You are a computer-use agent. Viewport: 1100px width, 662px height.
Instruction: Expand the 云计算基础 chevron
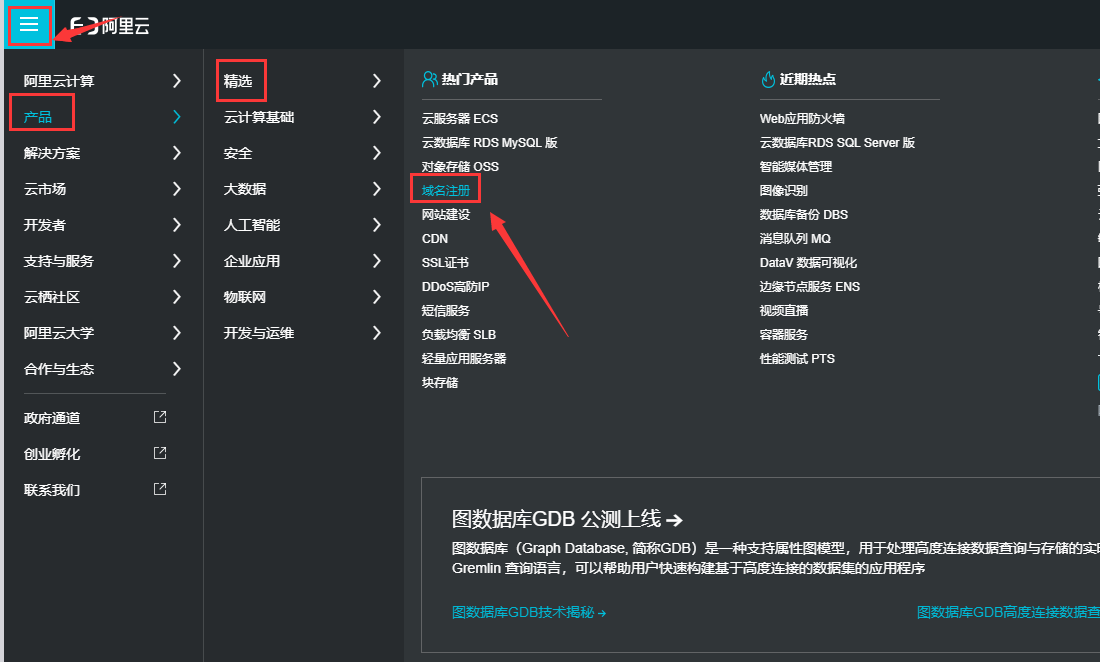click(377, 116)
